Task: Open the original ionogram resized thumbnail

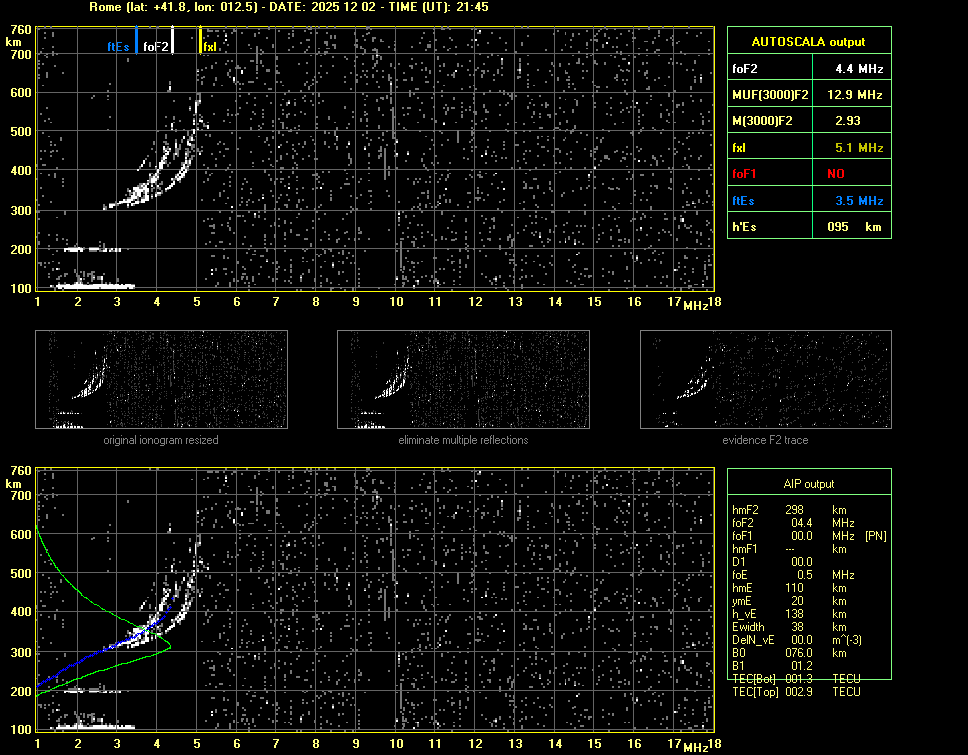Action: pyautogui.click(x=161, y=379)
